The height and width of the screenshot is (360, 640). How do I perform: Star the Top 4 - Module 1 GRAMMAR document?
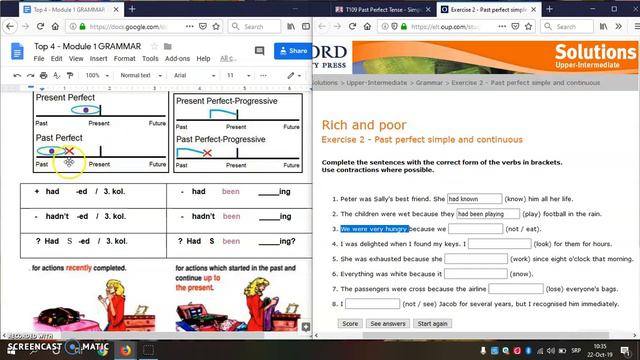[154, 47]
